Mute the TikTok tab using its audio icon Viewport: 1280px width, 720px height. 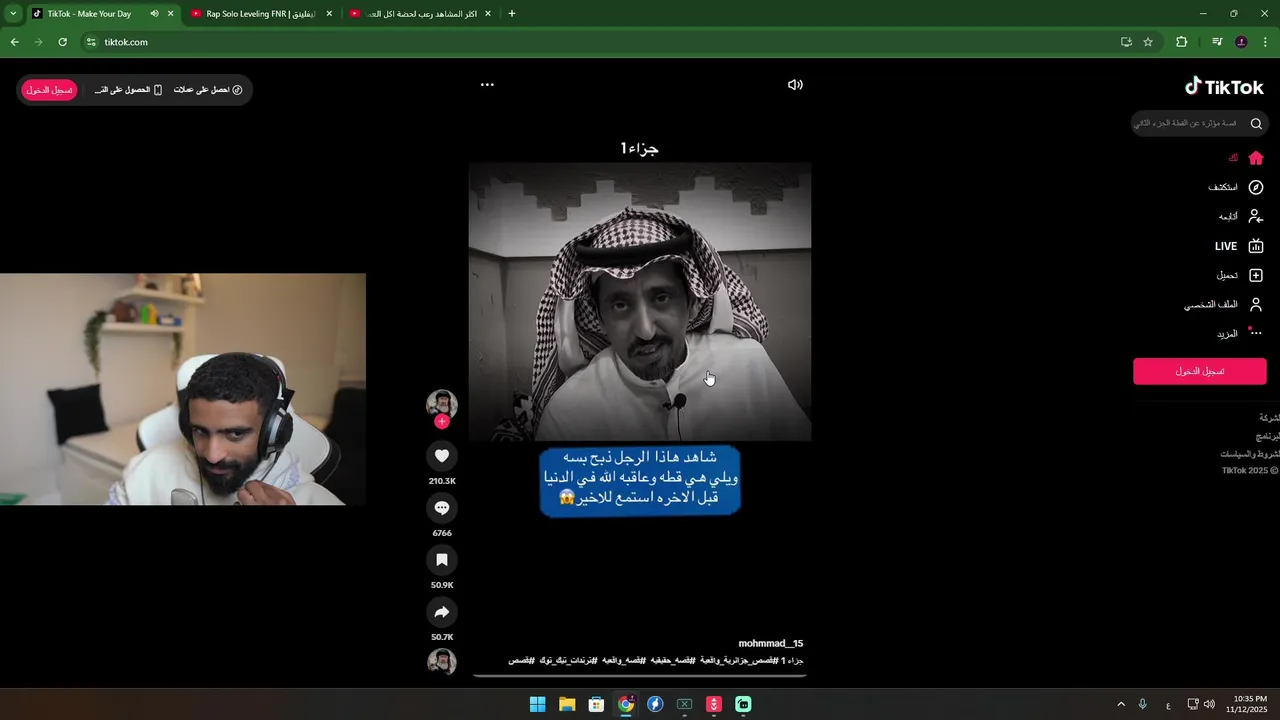pos(154,14)
